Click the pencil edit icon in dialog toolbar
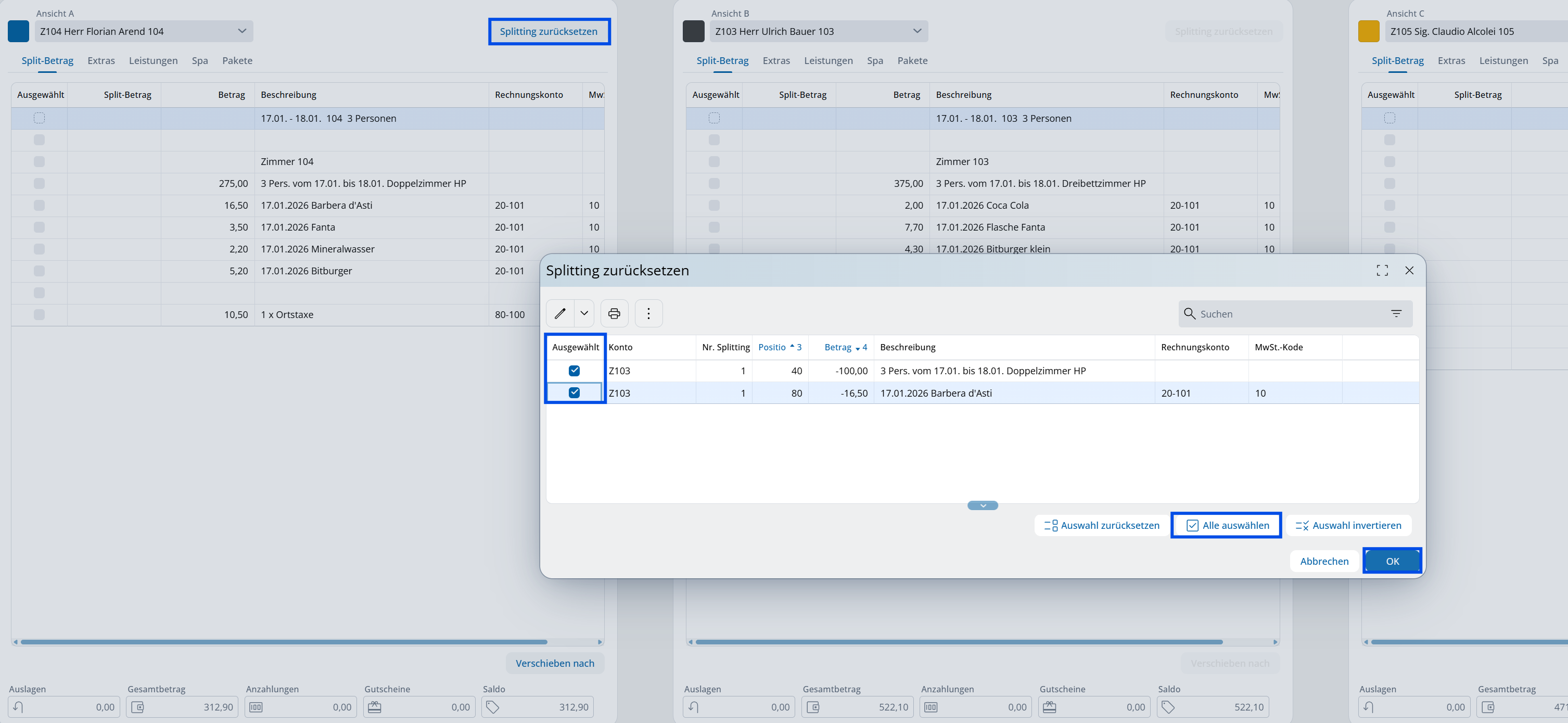 (559, 313)
